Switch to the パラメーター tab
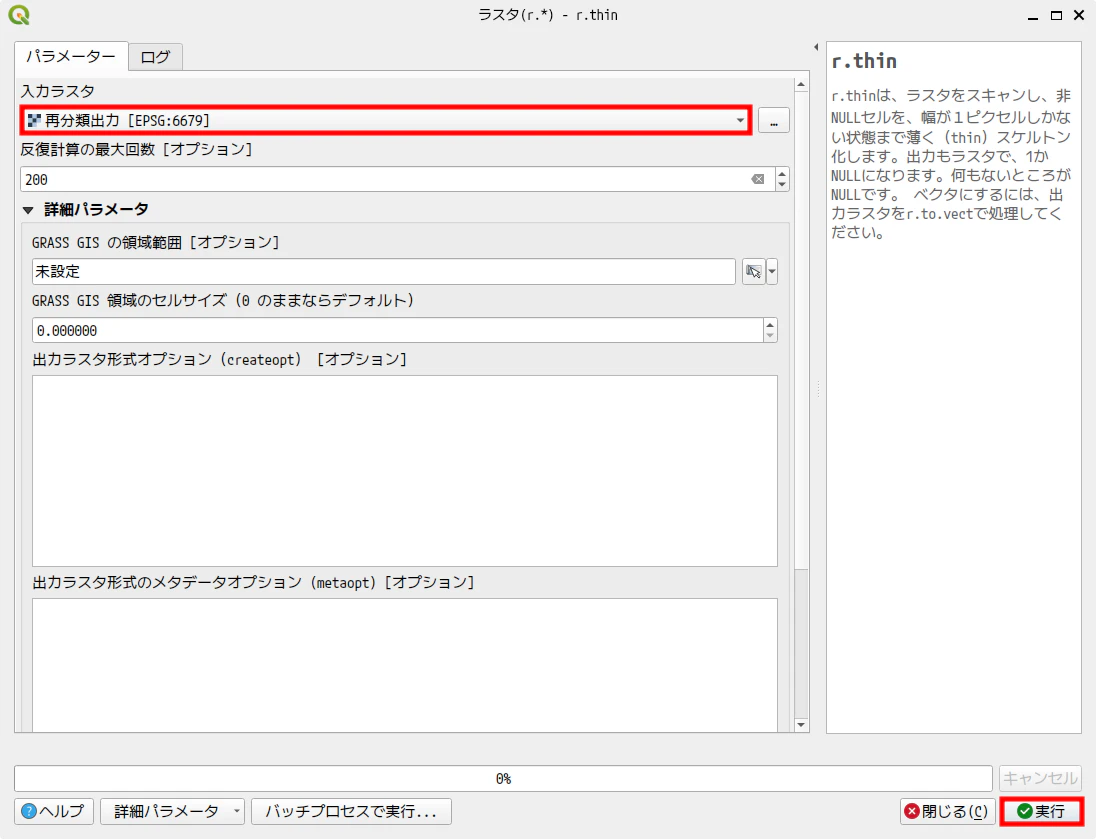Viewport: 1096px width, 839px height. click(x=71, y=57)
